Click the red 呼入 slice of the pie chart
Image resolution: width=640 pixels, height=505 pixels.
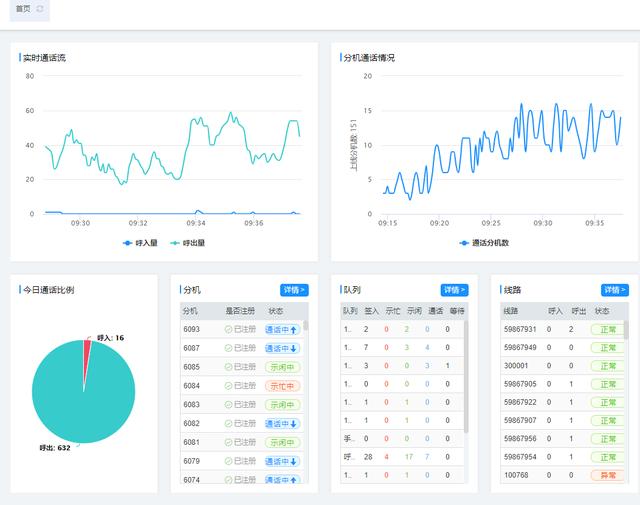87,355
